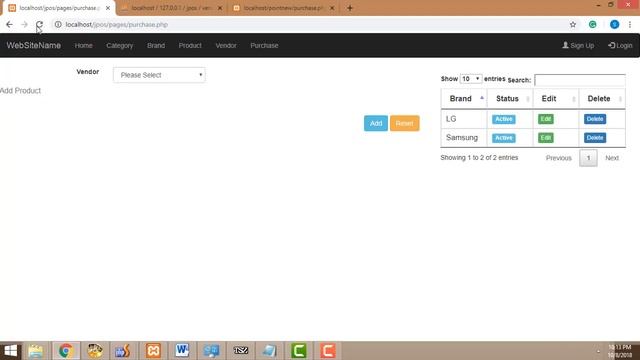
Task: Open the Purchase navbar item
Action: (x=264, y=45)
